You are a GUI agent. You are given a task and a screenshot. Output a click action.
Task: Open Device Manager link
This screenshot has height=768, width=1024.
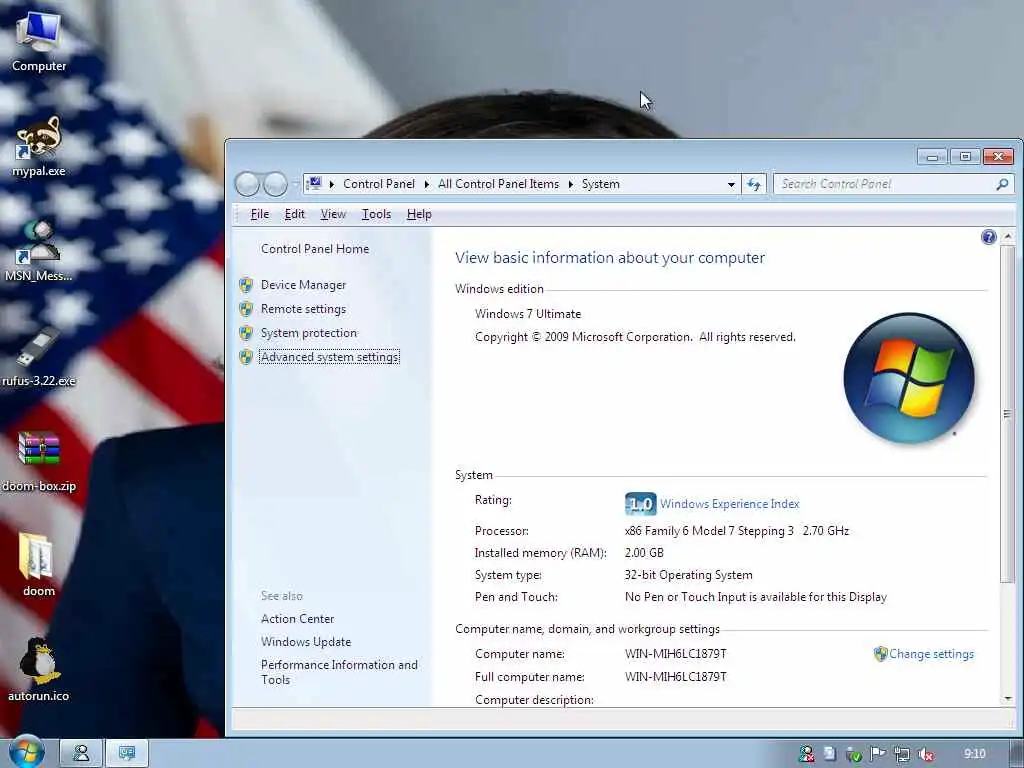coord(304,285)
